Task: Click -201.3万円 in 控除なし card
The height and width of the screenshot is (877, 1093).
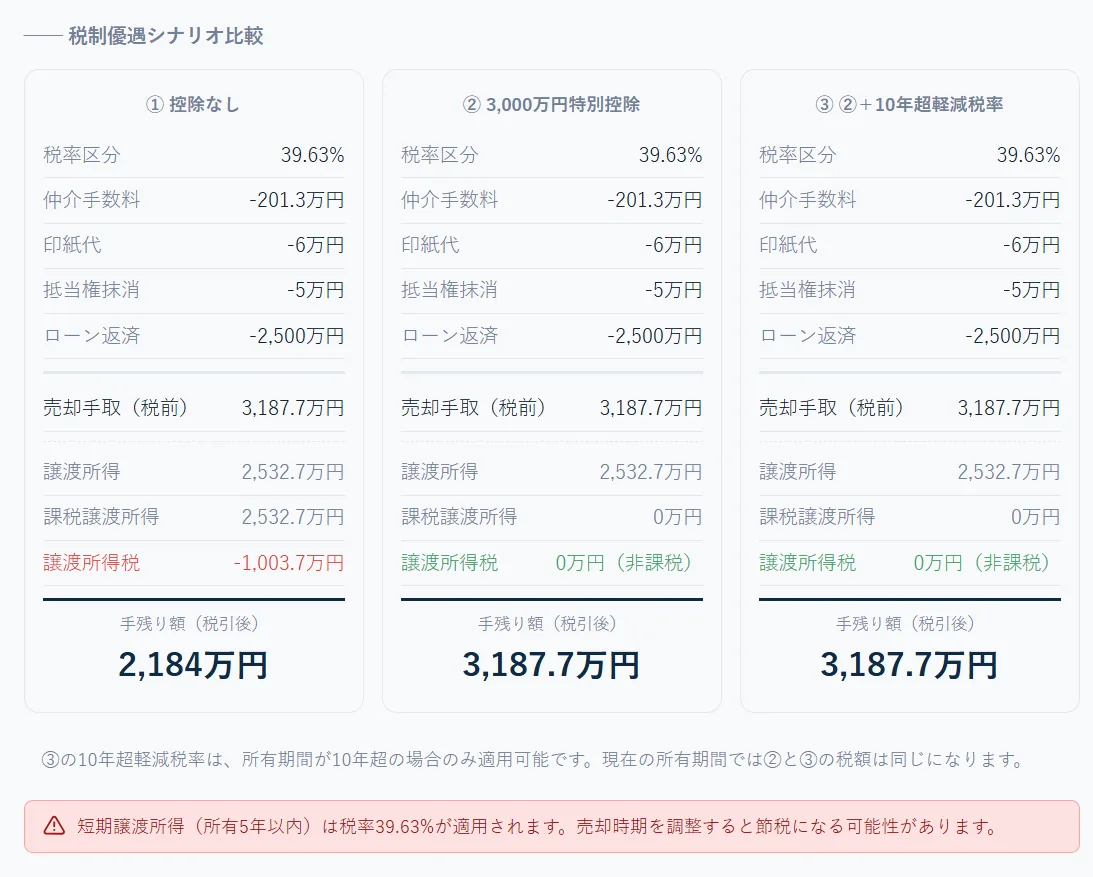Action: click(297, 200)
